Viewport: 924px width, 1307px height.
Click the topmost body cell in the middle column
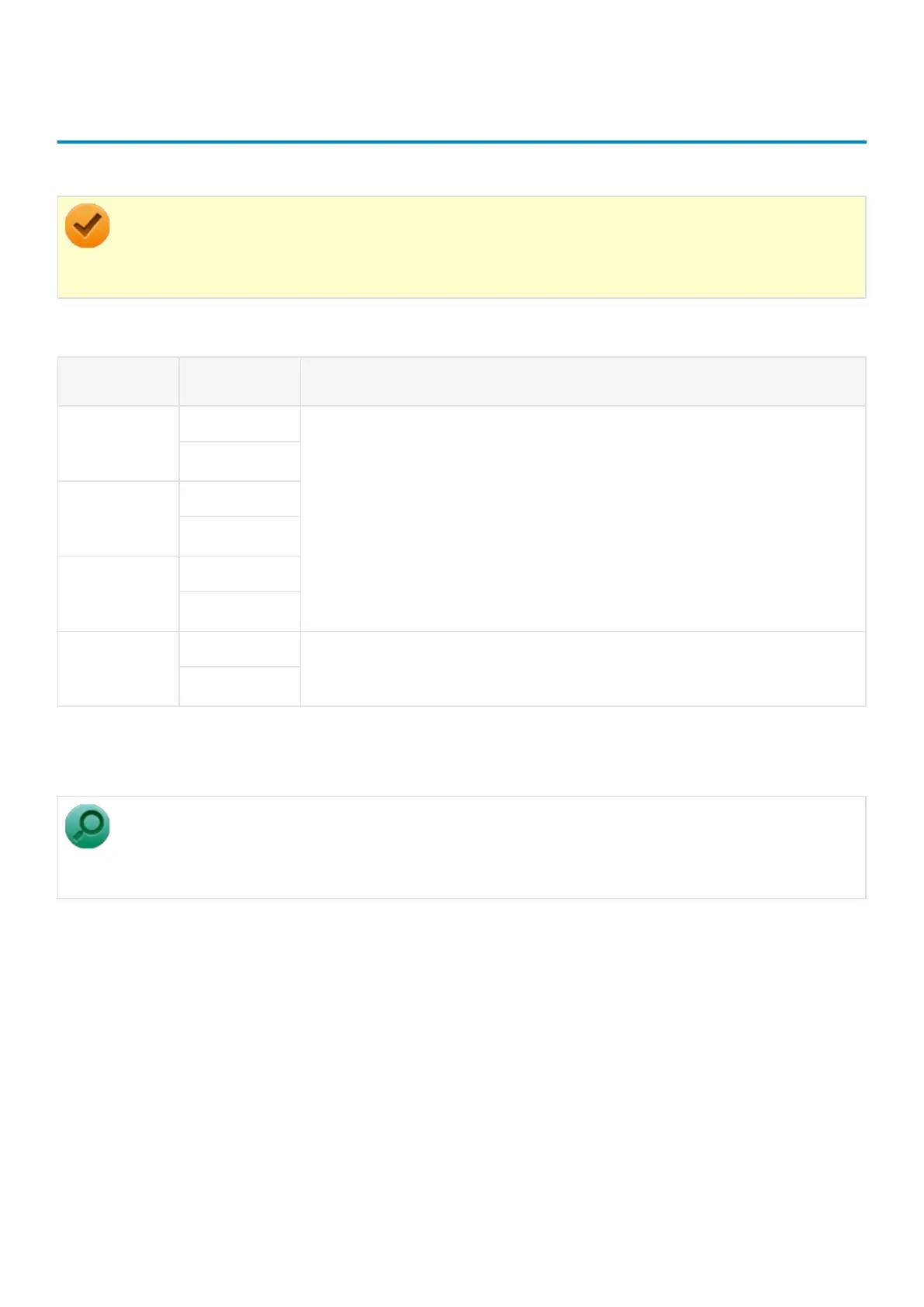coord(240,424)
